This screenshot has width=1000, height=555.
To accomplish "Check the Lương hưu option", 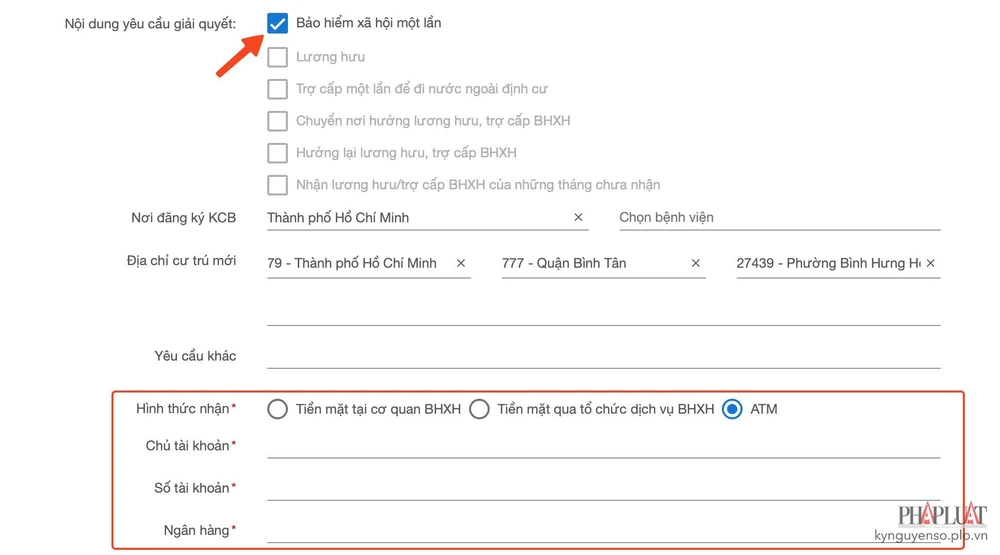I will coord(278,57).
